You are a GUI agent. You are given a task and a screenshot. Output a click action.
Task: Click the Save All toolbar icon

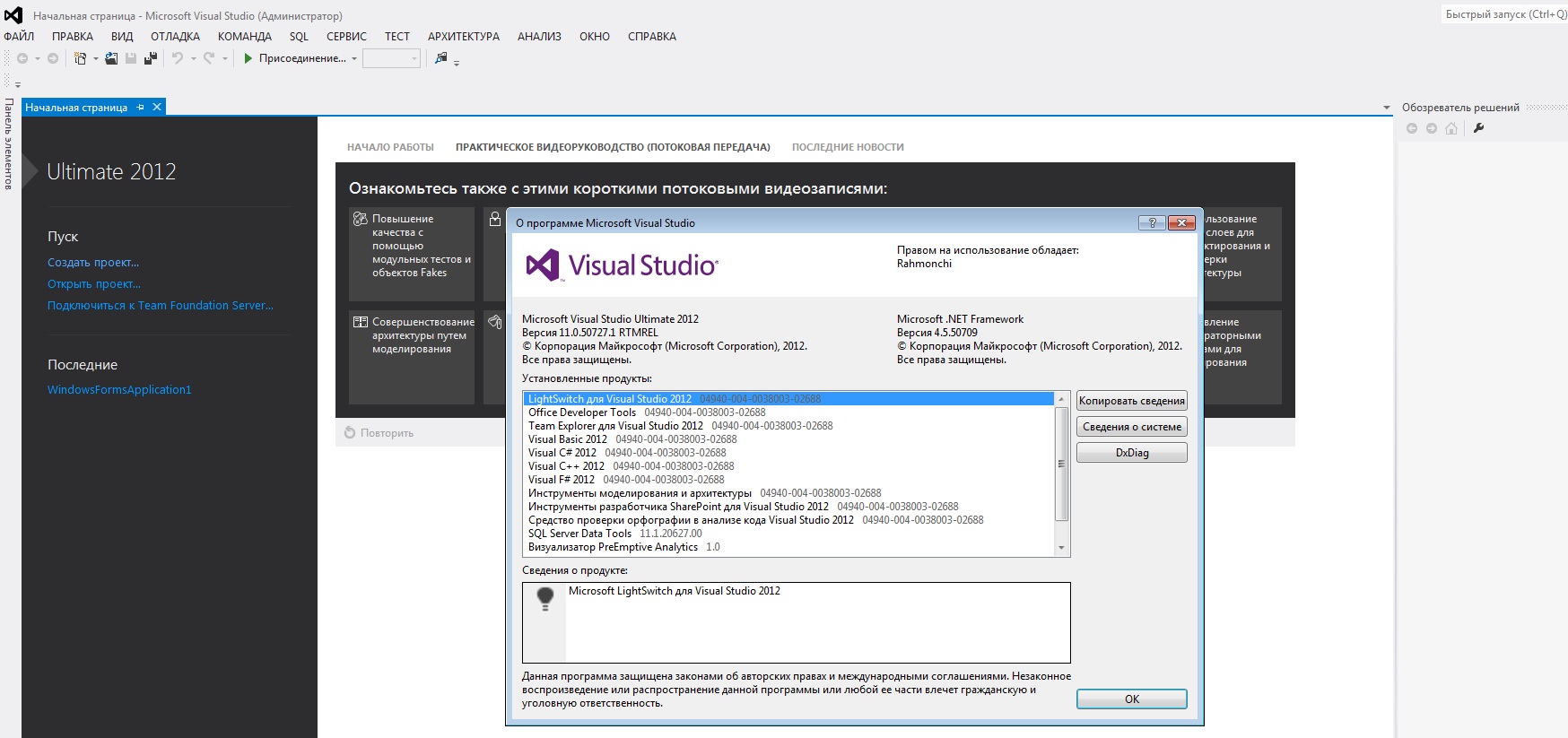click(x=151, y=58)
